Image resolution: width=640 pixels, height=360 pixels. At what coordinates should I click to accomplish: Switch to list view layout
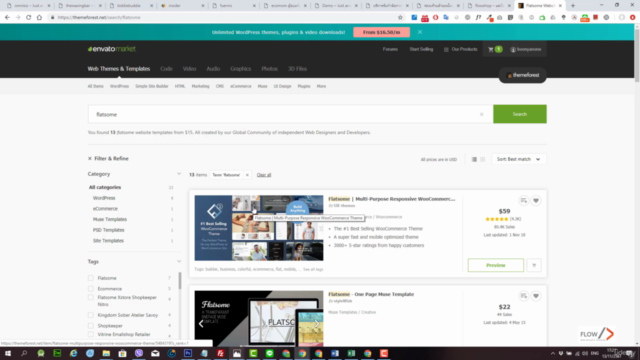pos(474,159)
